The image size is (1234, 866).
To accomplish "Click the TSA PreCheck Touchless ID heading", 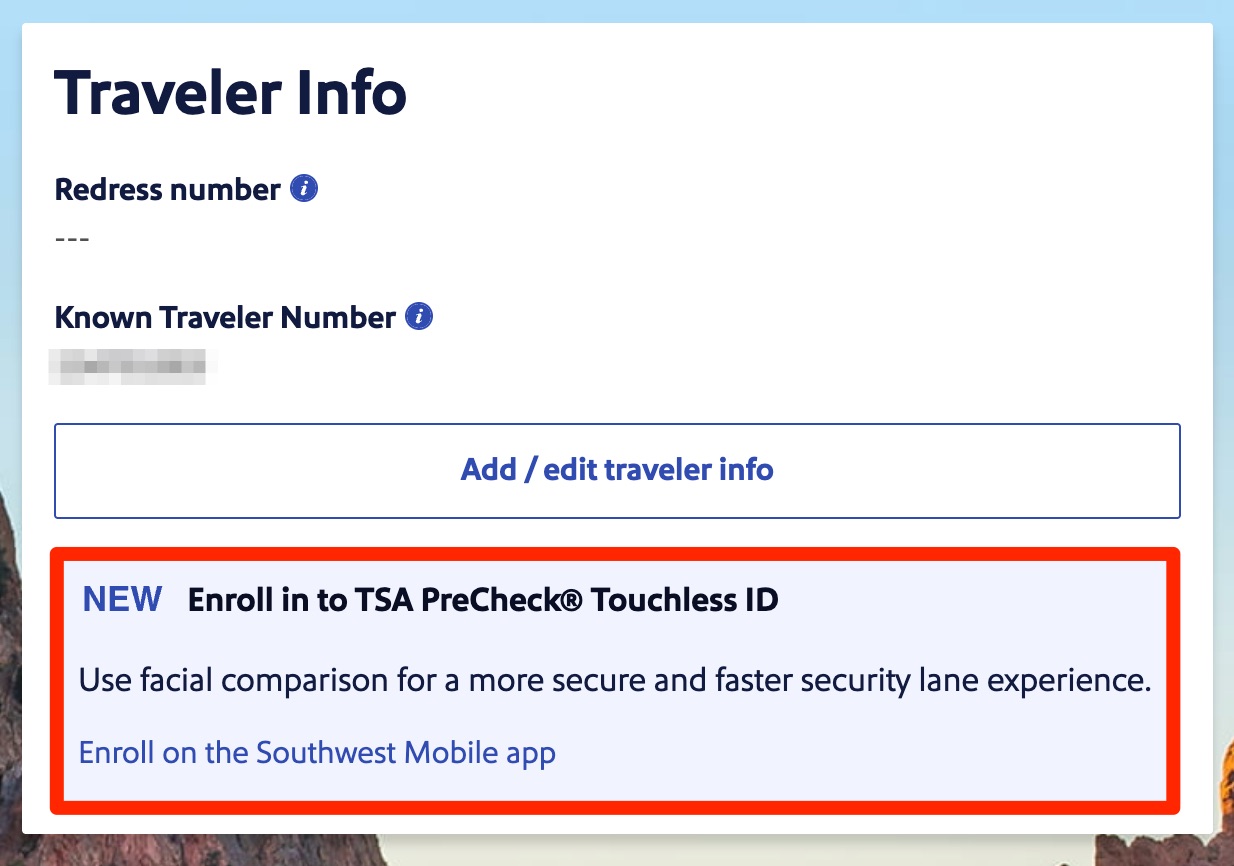I will 483,599.
